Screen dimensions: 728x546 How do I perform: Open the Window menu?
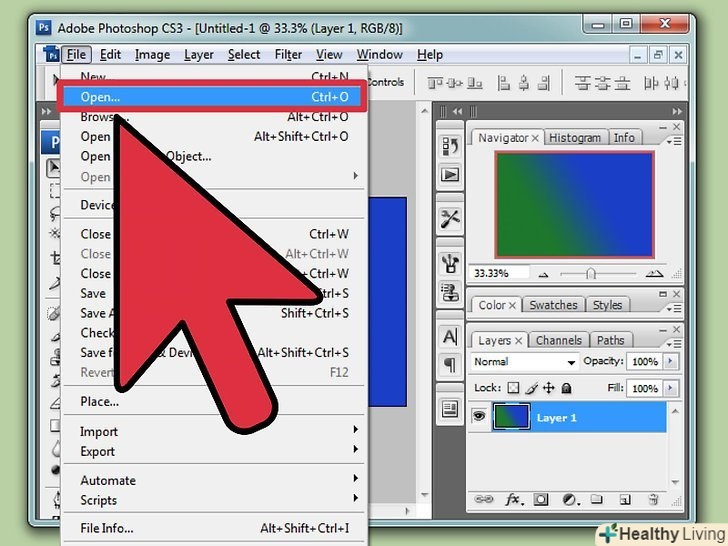point(379,55)
